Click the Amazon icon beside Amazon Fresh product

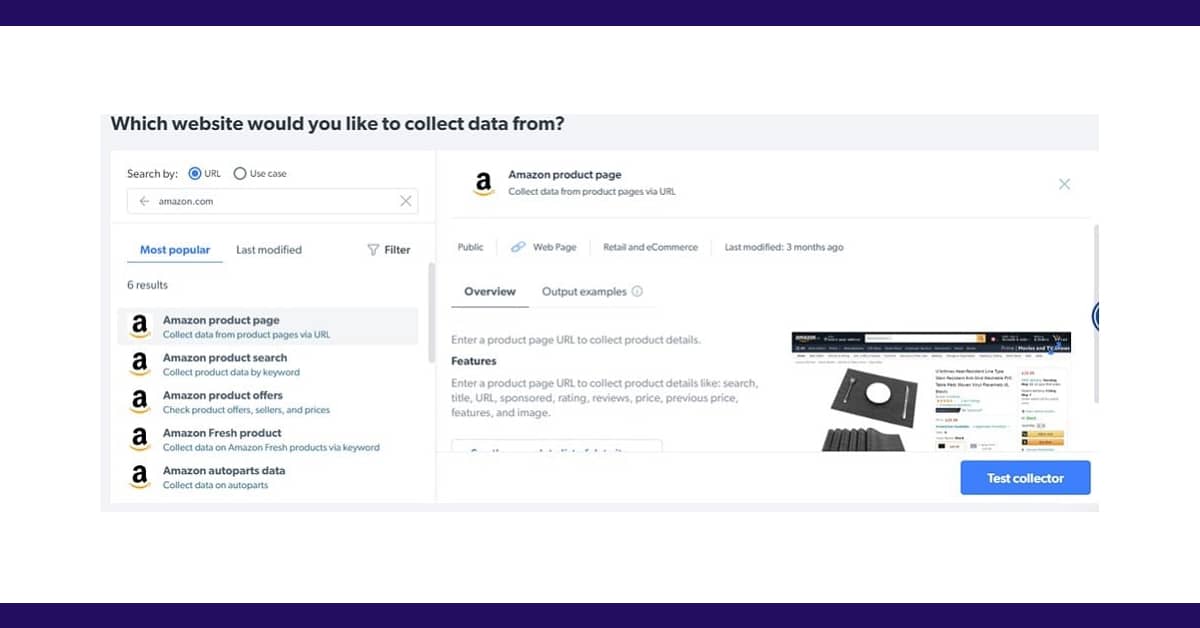[x=140, y=440]
